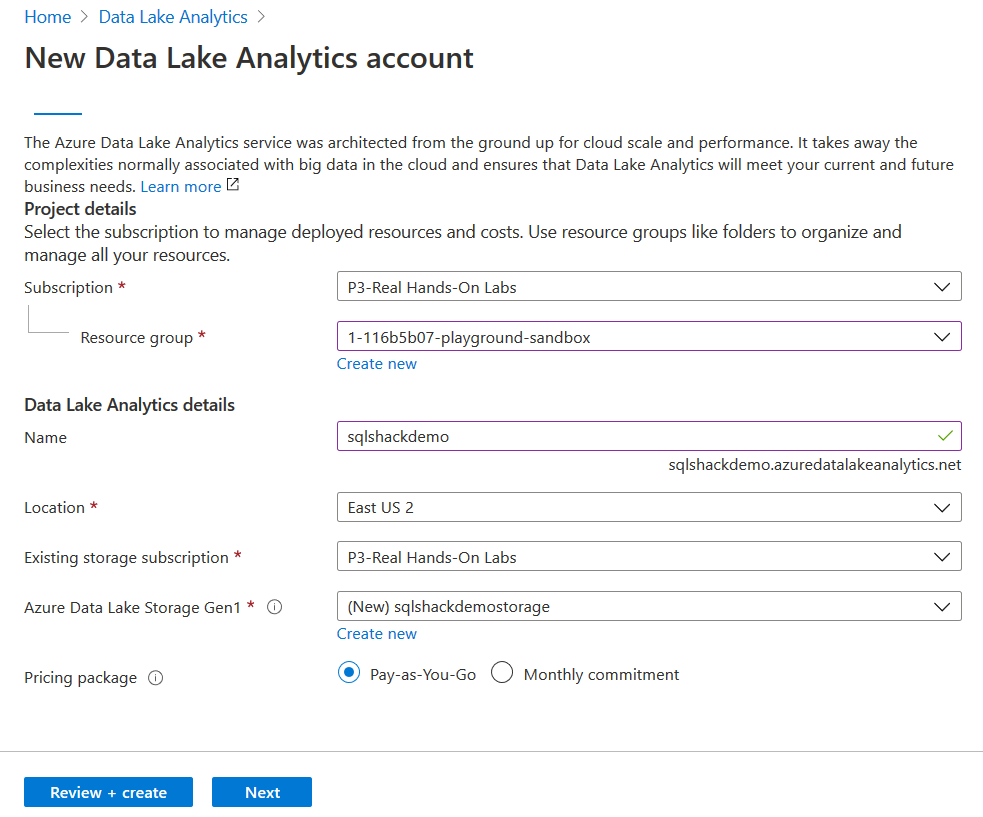Open Existing storage subscription dropdown
The width and height of the screenshot is (983, 817).
point(648,557)
